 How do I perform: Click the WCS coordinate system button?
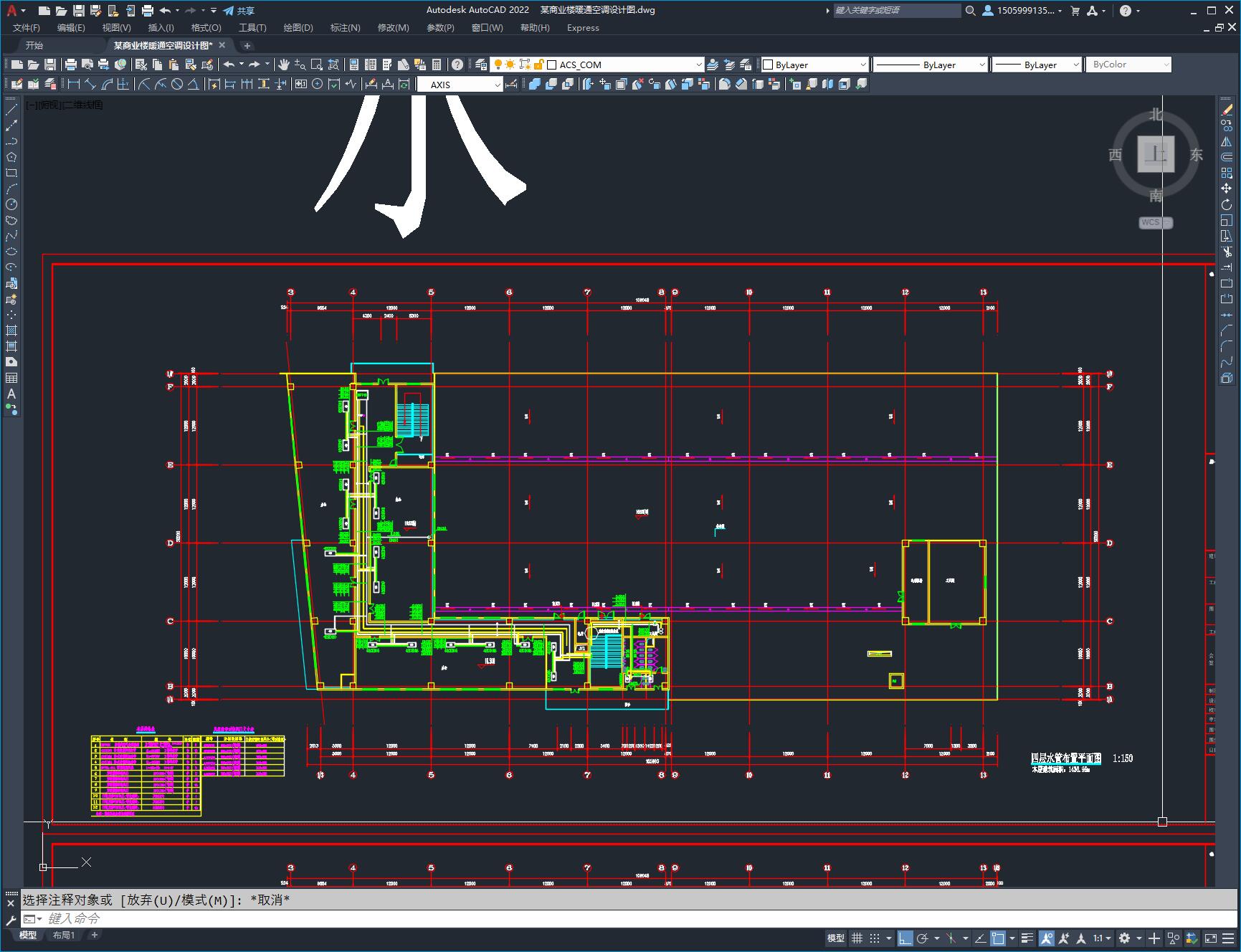click(x=1156, y=222)
